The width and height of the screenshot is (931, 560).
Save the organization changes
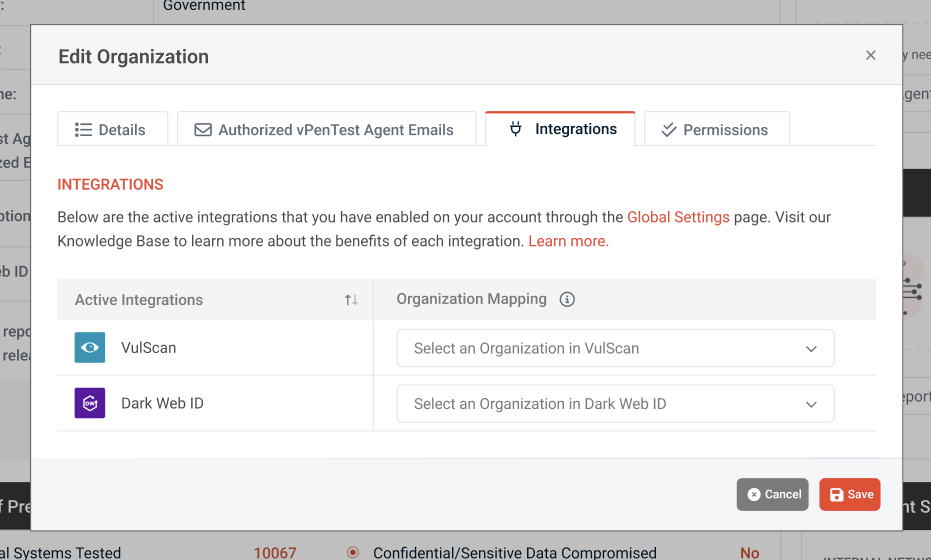(x=850, y=494)
